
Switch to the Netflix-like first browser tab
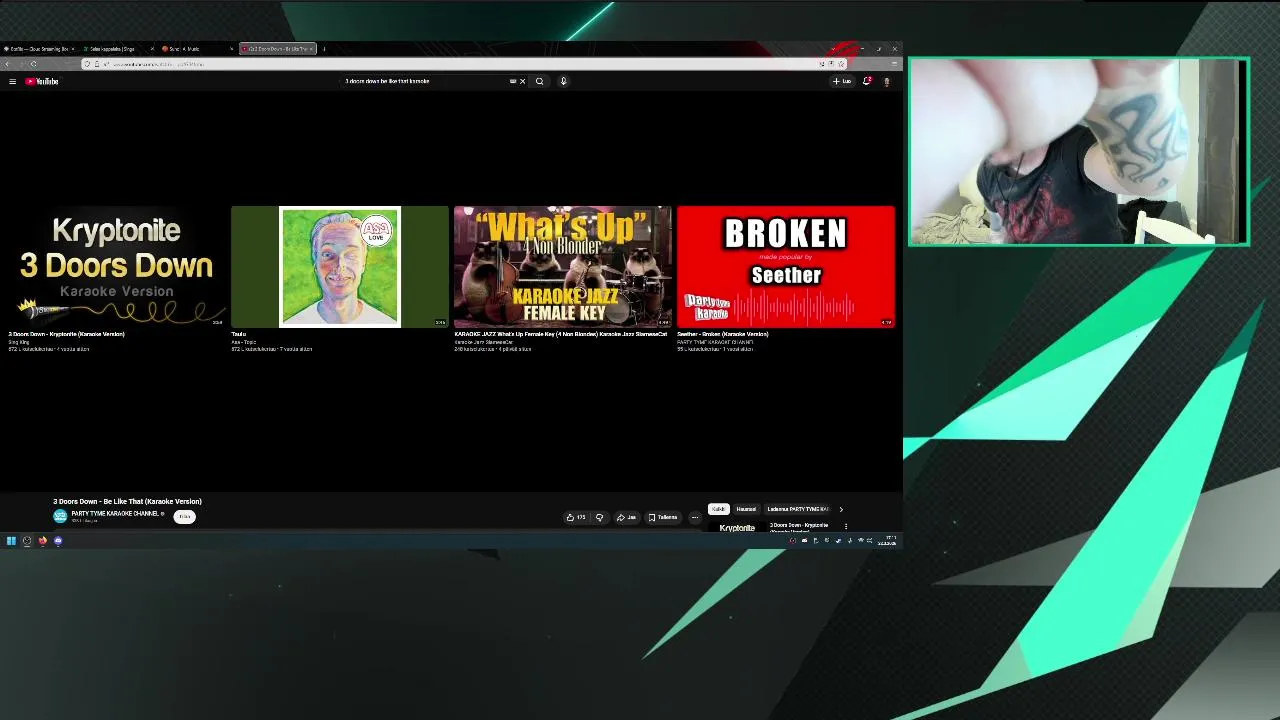(38, 49)
